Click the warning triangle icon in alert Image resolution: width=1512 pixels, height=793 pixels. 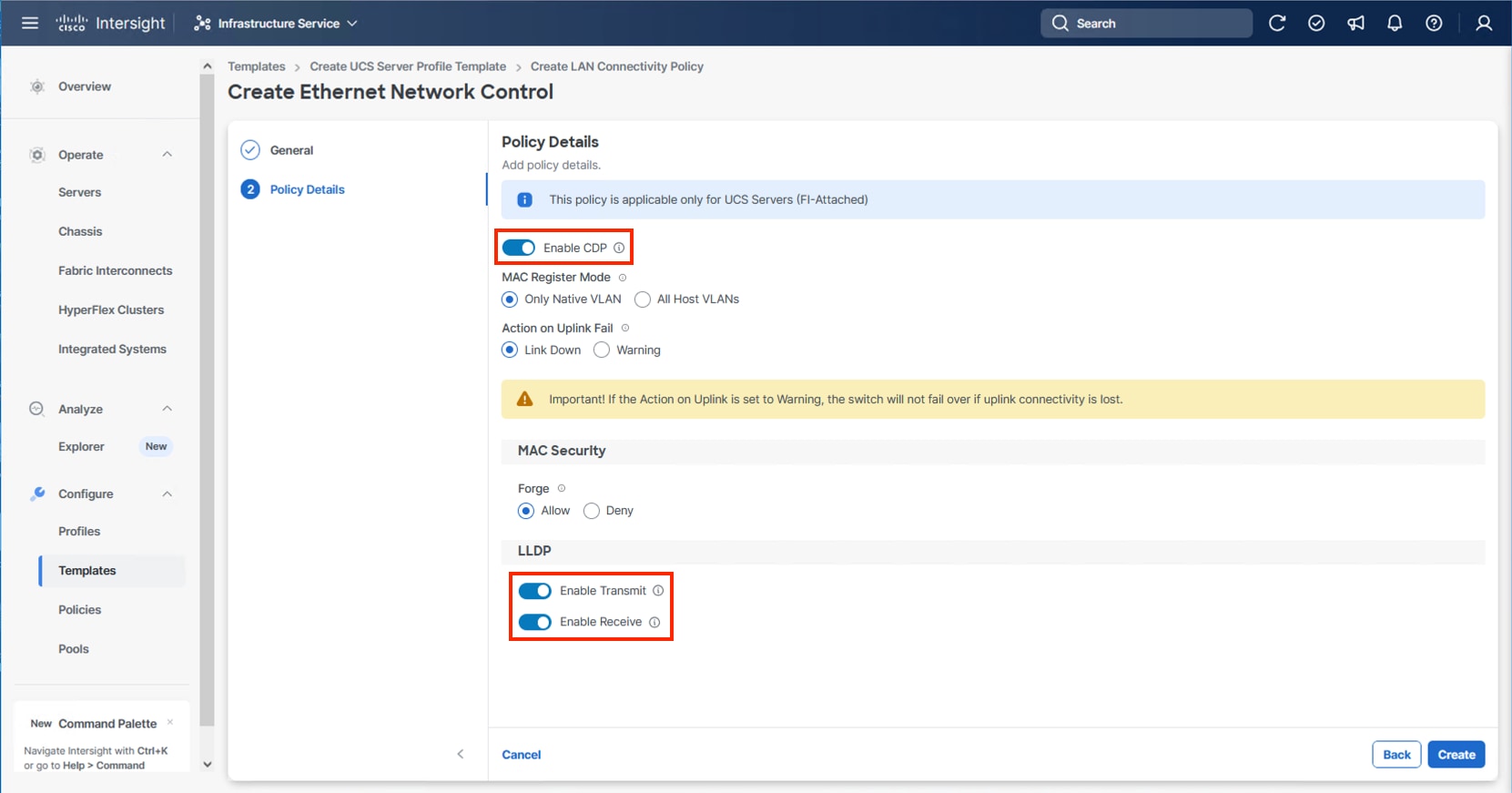pos(525,399)
